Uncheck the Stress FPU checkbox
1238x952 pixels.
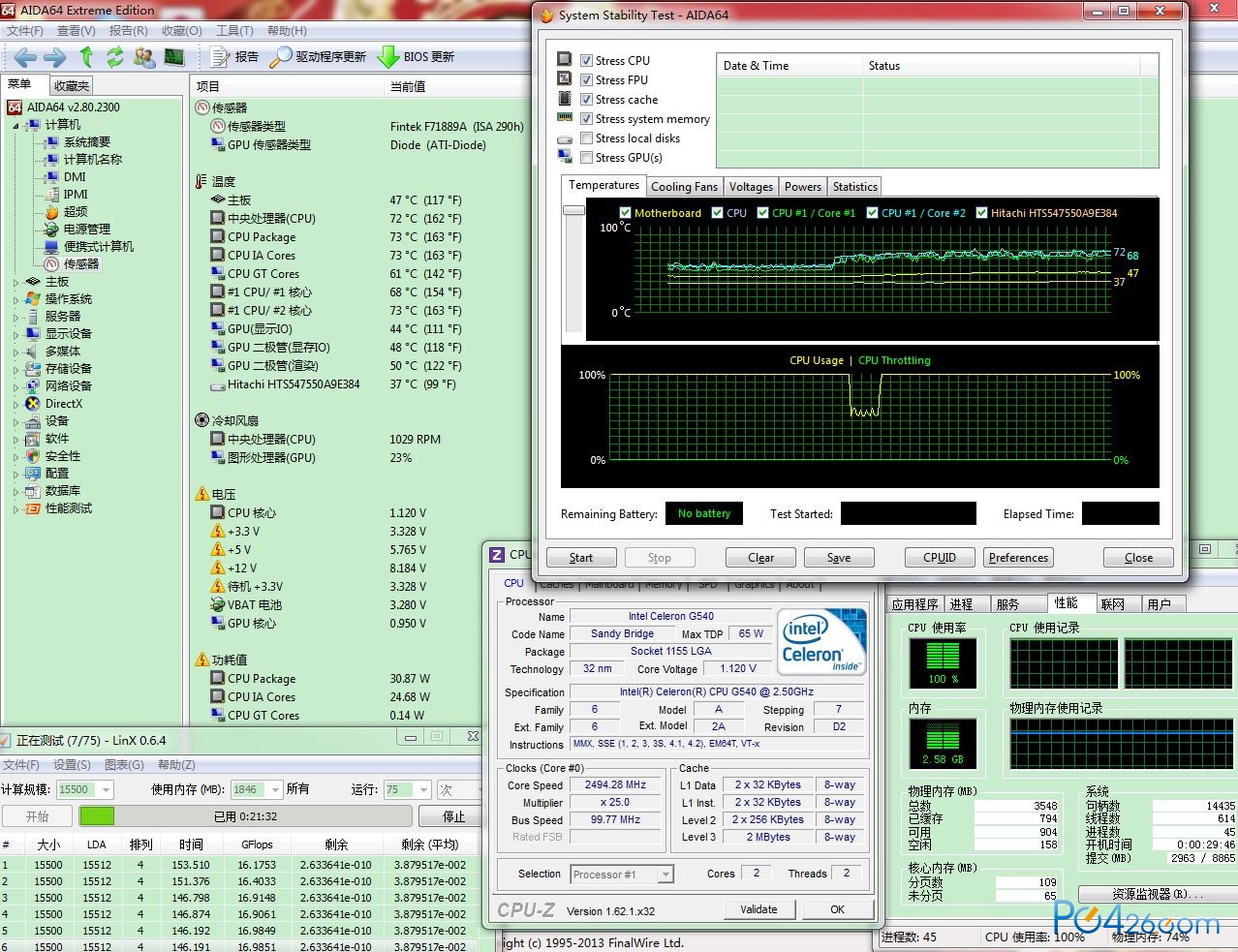[x=586, y=79]
